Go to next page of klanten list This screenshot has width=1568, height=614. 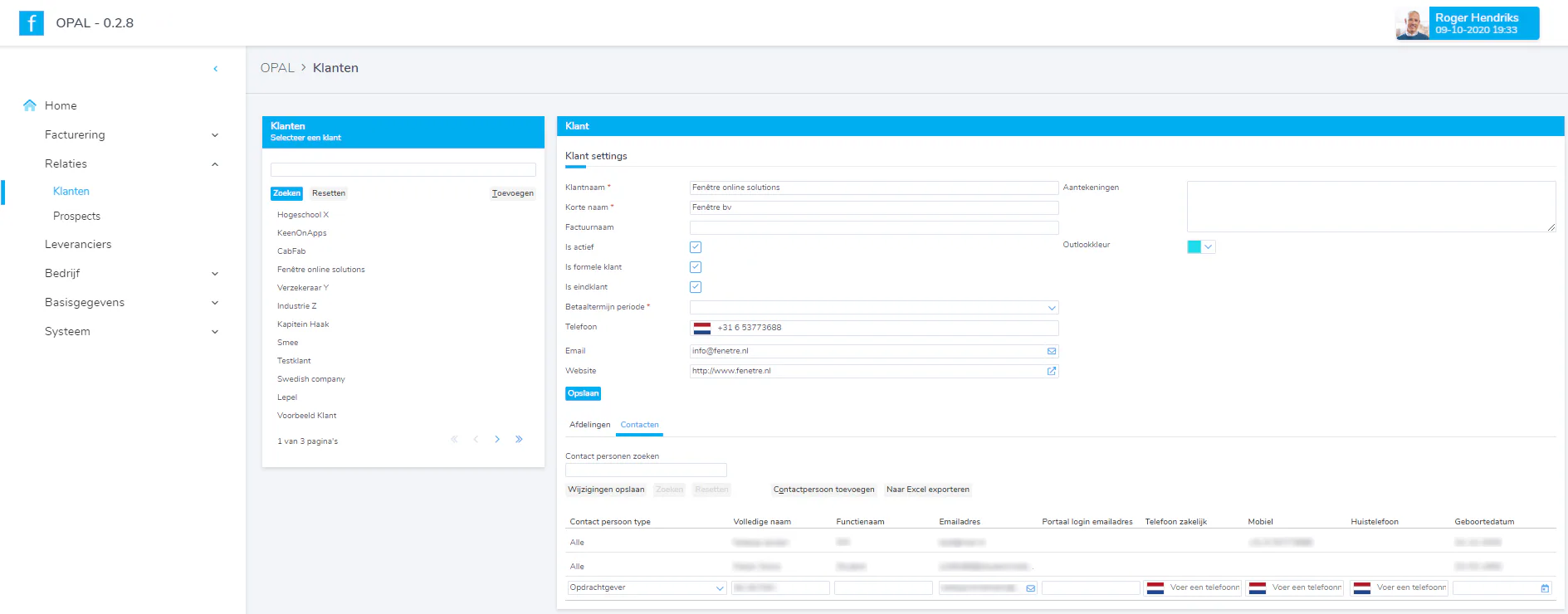click(497, 439)
